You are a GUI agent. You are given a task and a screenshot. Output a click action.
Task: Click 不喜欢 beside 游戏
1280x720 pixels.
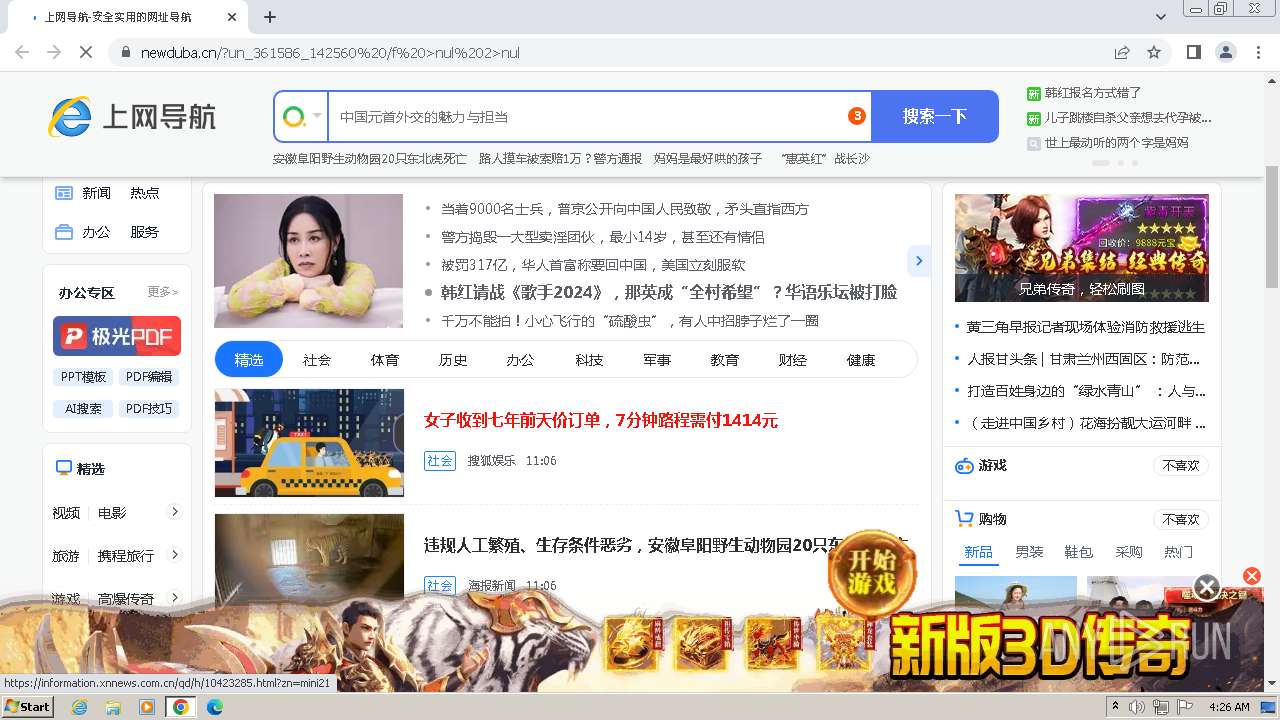coord(1181,466)
